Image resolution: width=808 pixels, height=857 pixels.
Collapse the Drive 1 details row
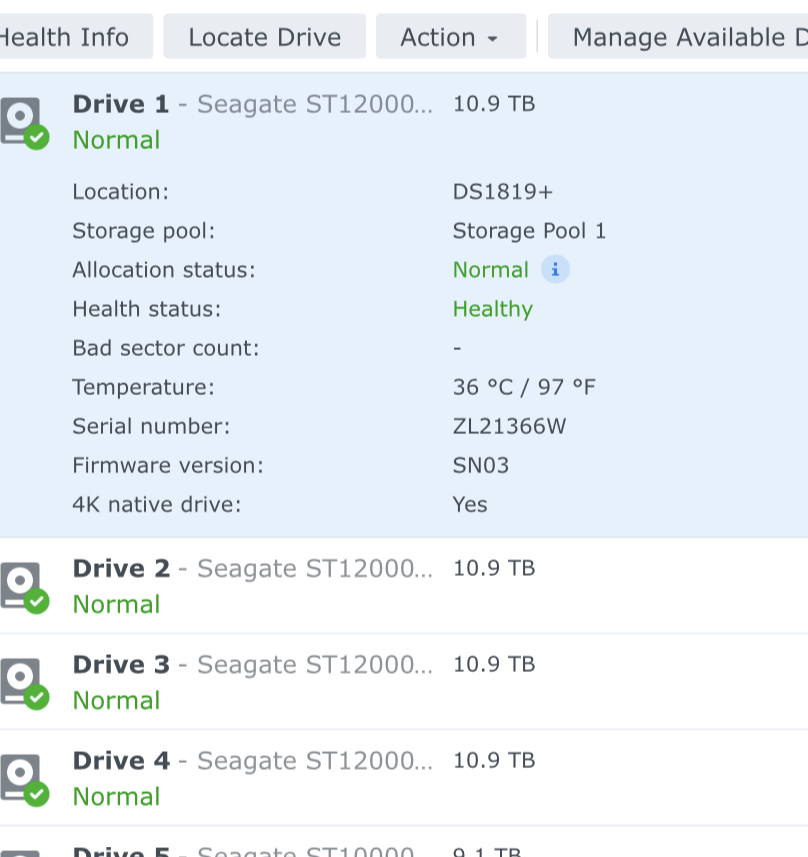tap(404, 121)
